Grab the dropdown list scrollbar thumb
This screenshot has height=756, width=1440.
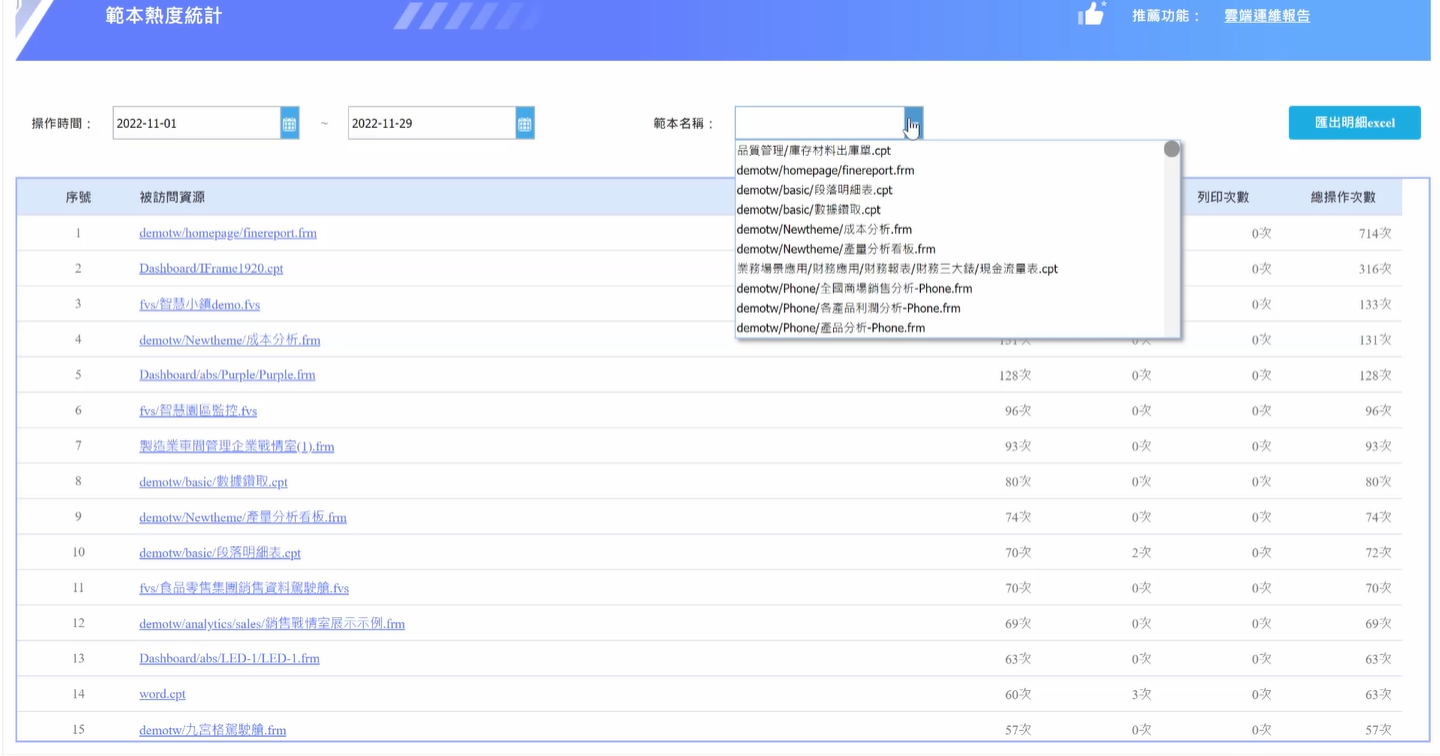click(x=1172, y=150)
